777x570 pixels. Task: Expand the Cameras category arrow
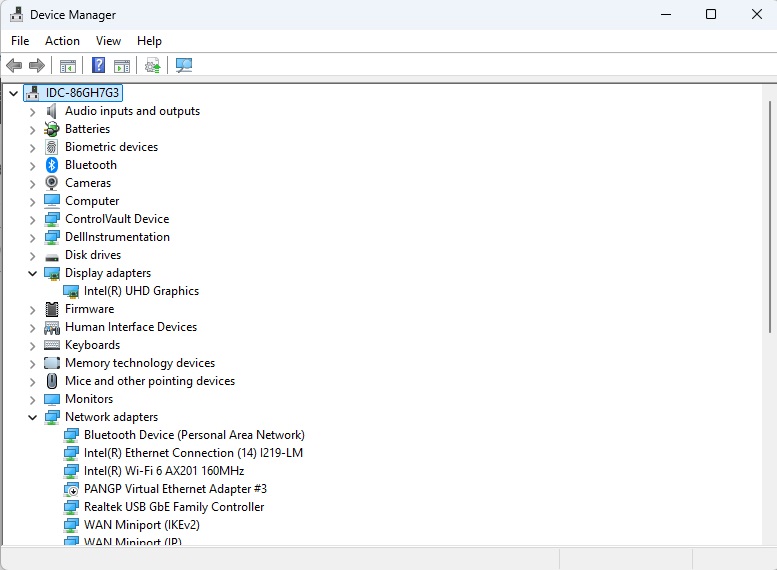pos(32,183)
